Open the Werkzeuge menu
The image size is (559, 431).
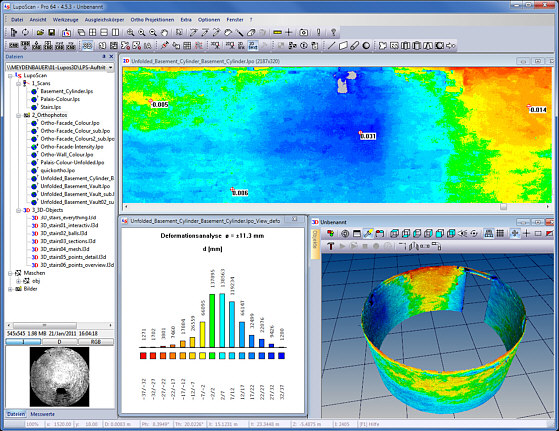coord(66,20)
